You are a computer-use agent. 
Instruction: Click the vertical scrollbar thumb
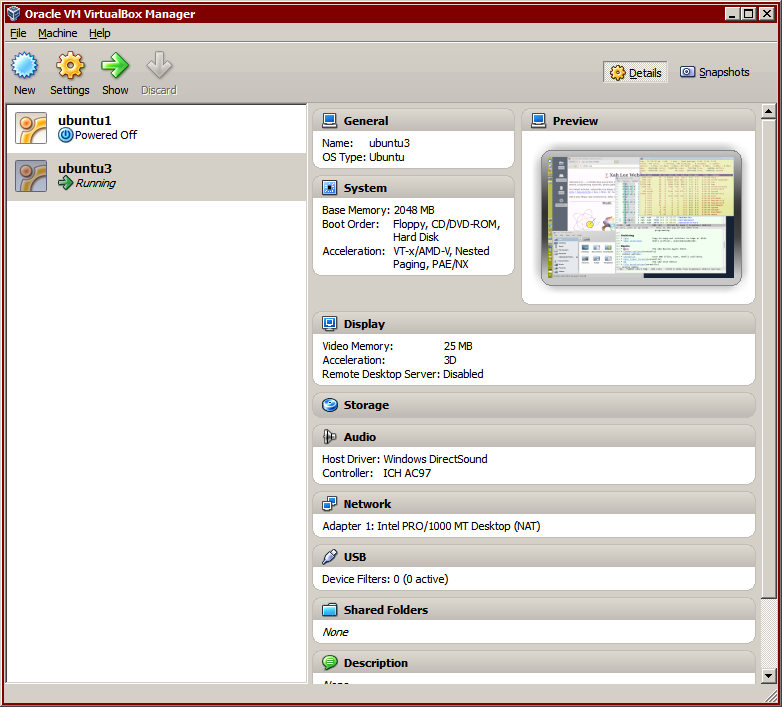coord(768,358)
